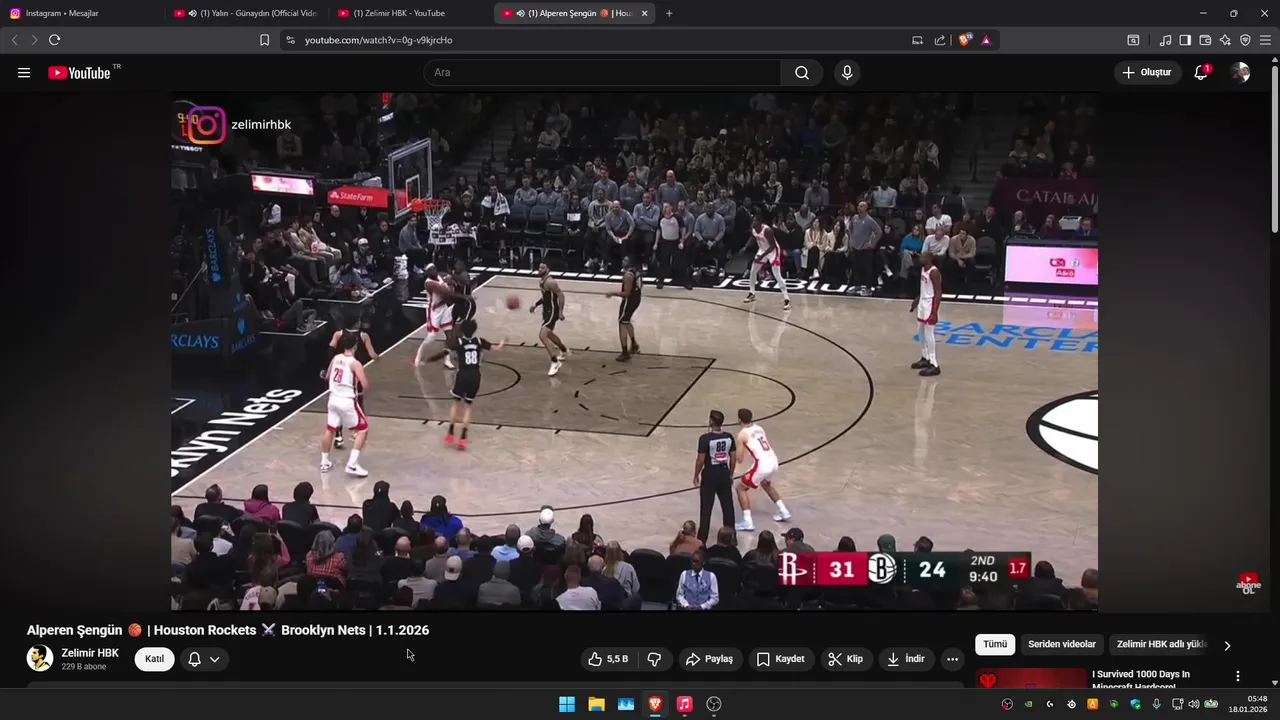Open Brave VPN shield icon
Viewport: 1280px width, 720px height.
tap(1245, 40)
